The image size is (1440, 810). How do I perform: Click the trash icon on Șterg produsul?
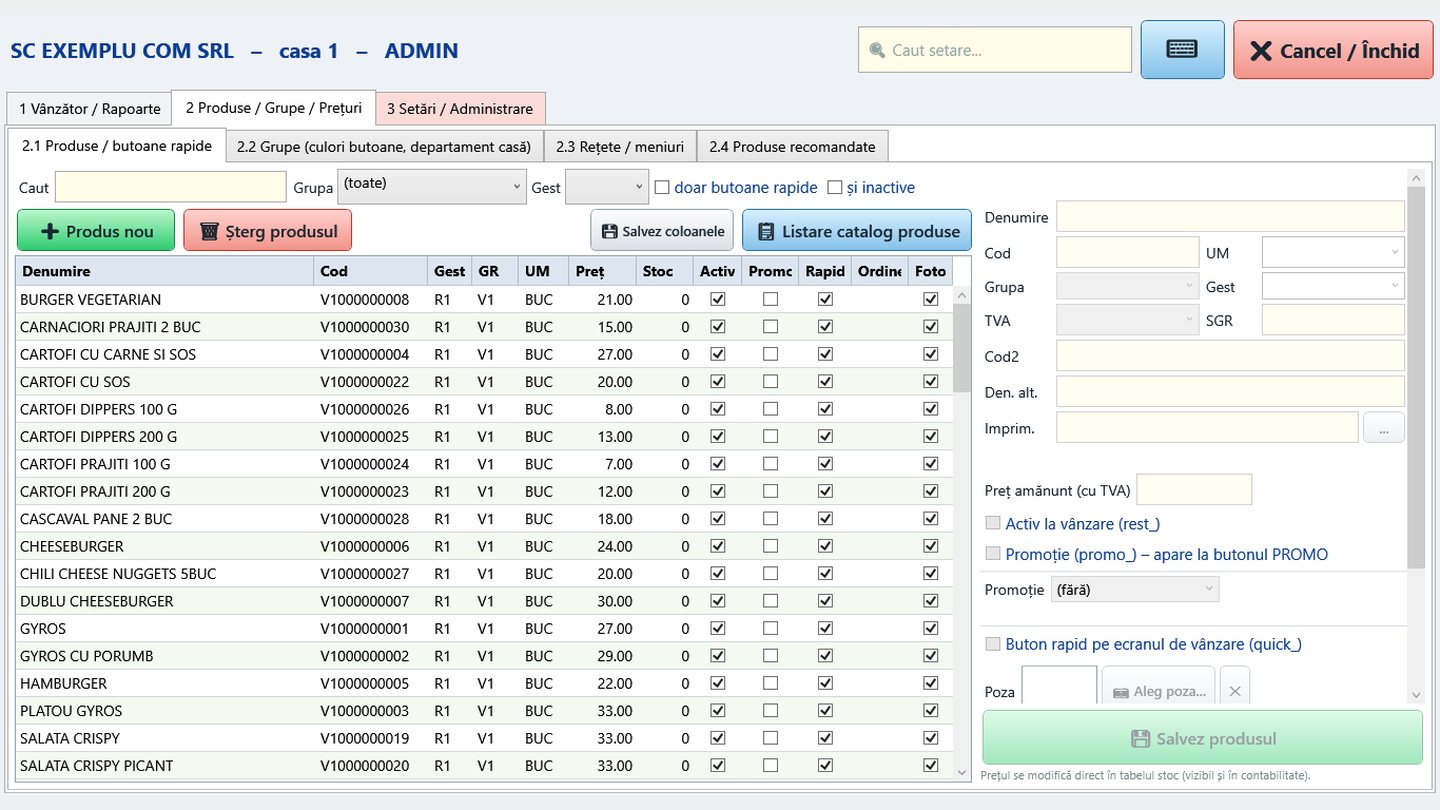click(x=209, y=231)
